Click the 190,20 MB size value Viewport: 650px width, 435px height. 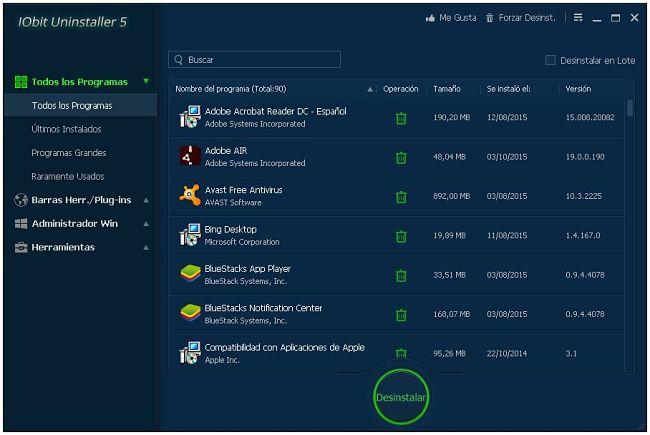451,117
